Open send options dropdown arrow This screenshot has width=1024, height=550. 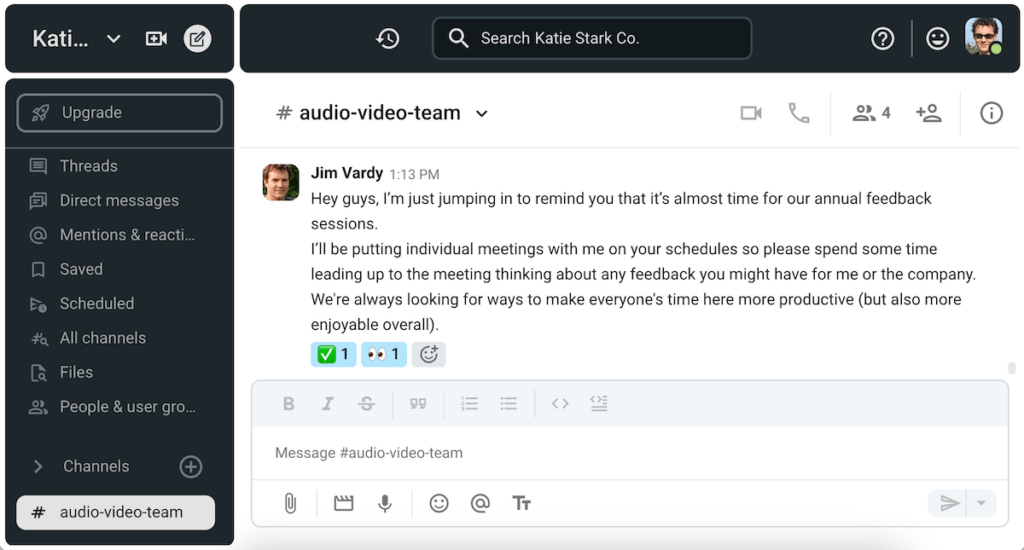(981, 503)
